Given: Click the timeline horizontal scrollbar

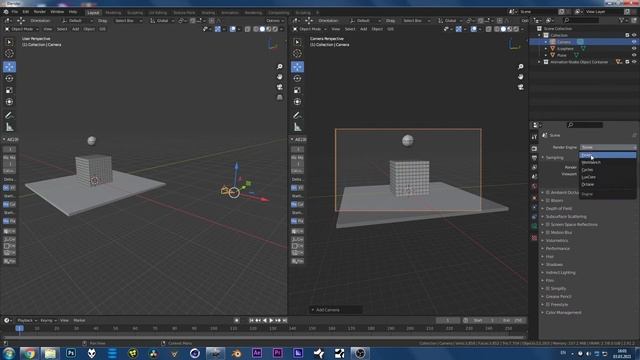Looking at the screenshot, I should [x=263, y=337].
